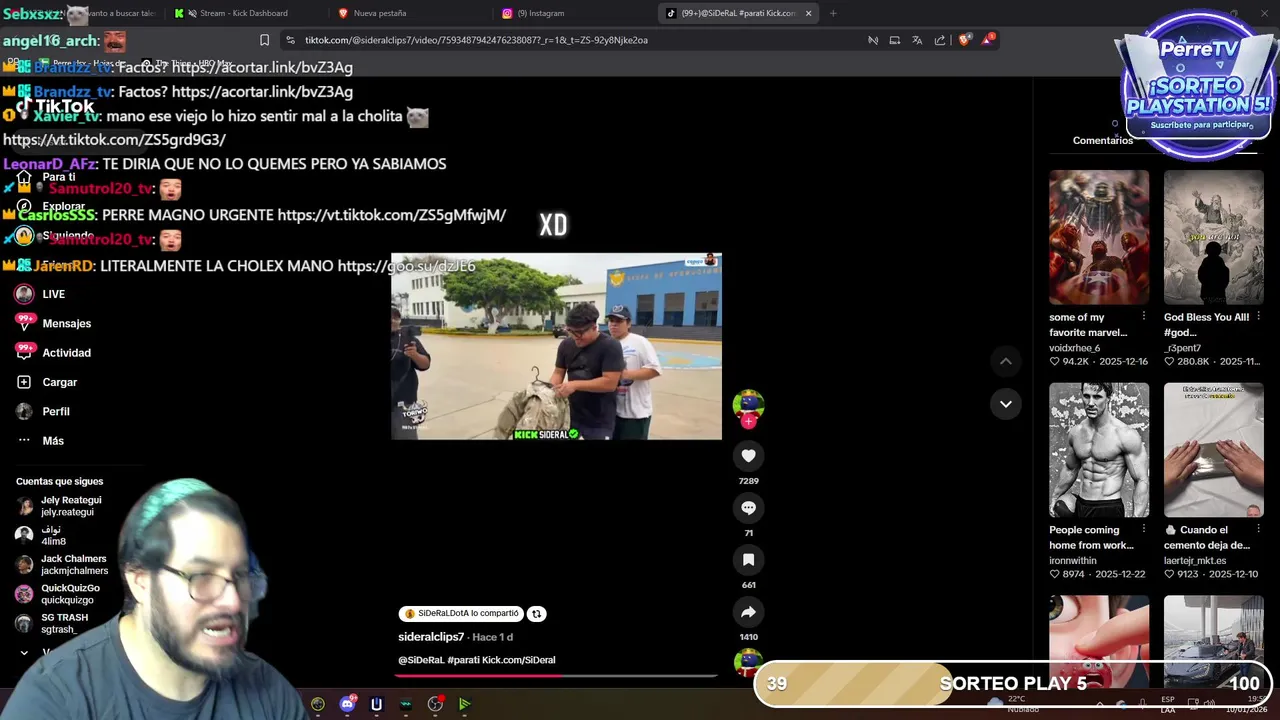Open Explorar in TikTok sidebar
Screen dimensions: 1280x720
click(x=50, y=206)
